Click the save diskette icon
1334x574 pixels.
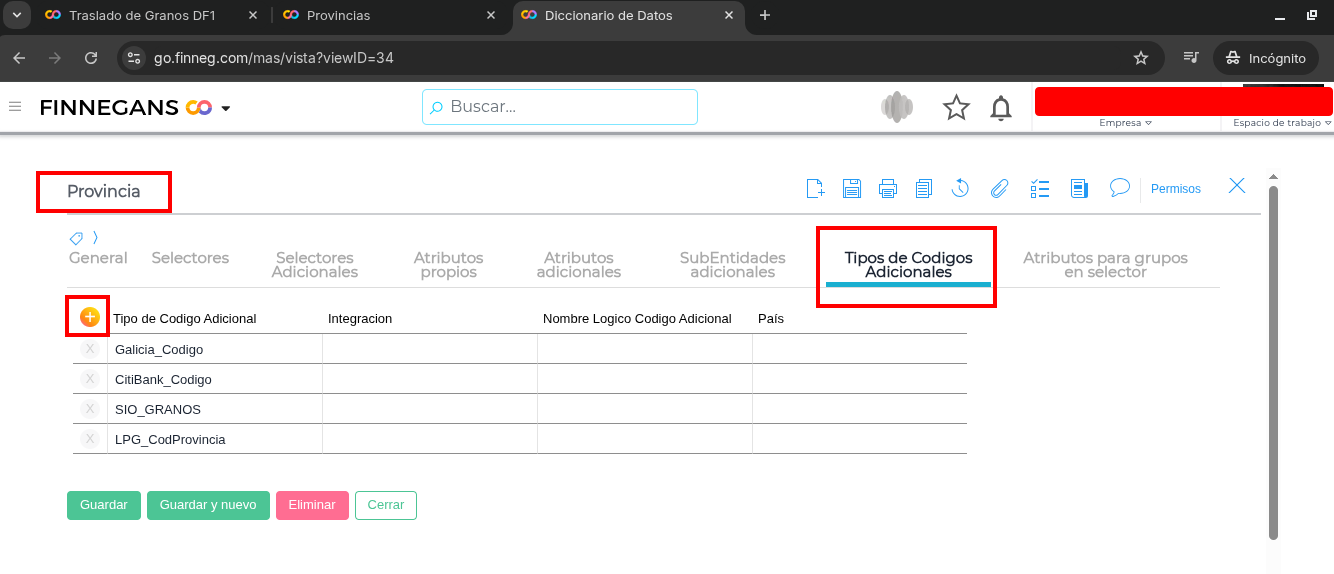click(x=852, y=188)
